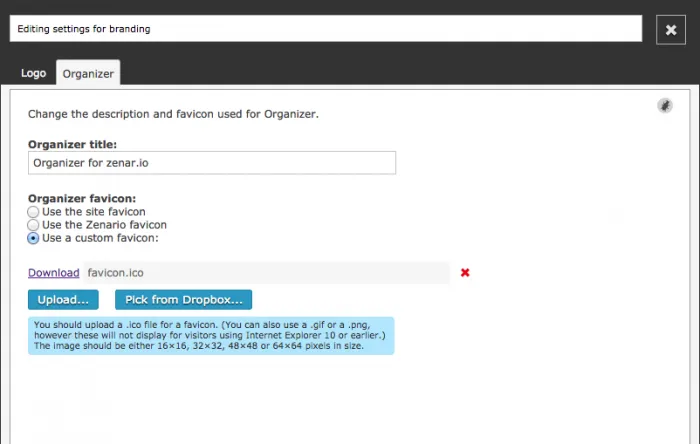Click the description text about Organizer favicon
The width and height of the screenshot is (700, 444).
tap(173, 114)
